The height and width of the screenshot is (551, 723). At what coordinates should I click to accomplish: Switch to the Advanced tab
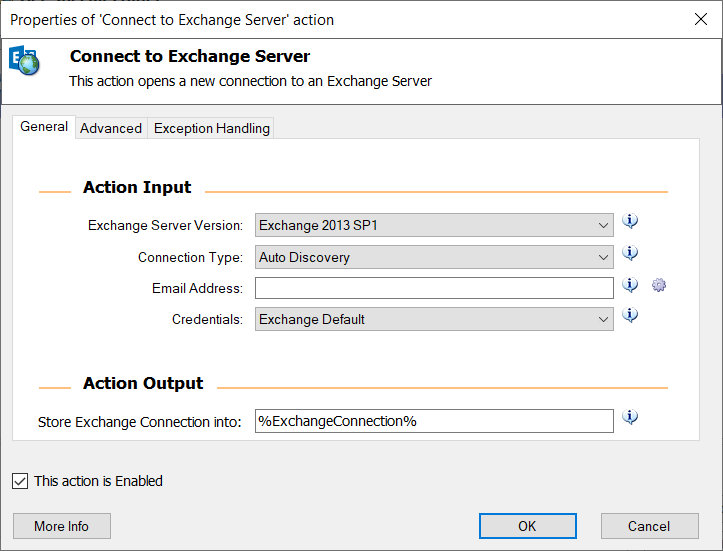pyautogui.click(x=111, y=128)
